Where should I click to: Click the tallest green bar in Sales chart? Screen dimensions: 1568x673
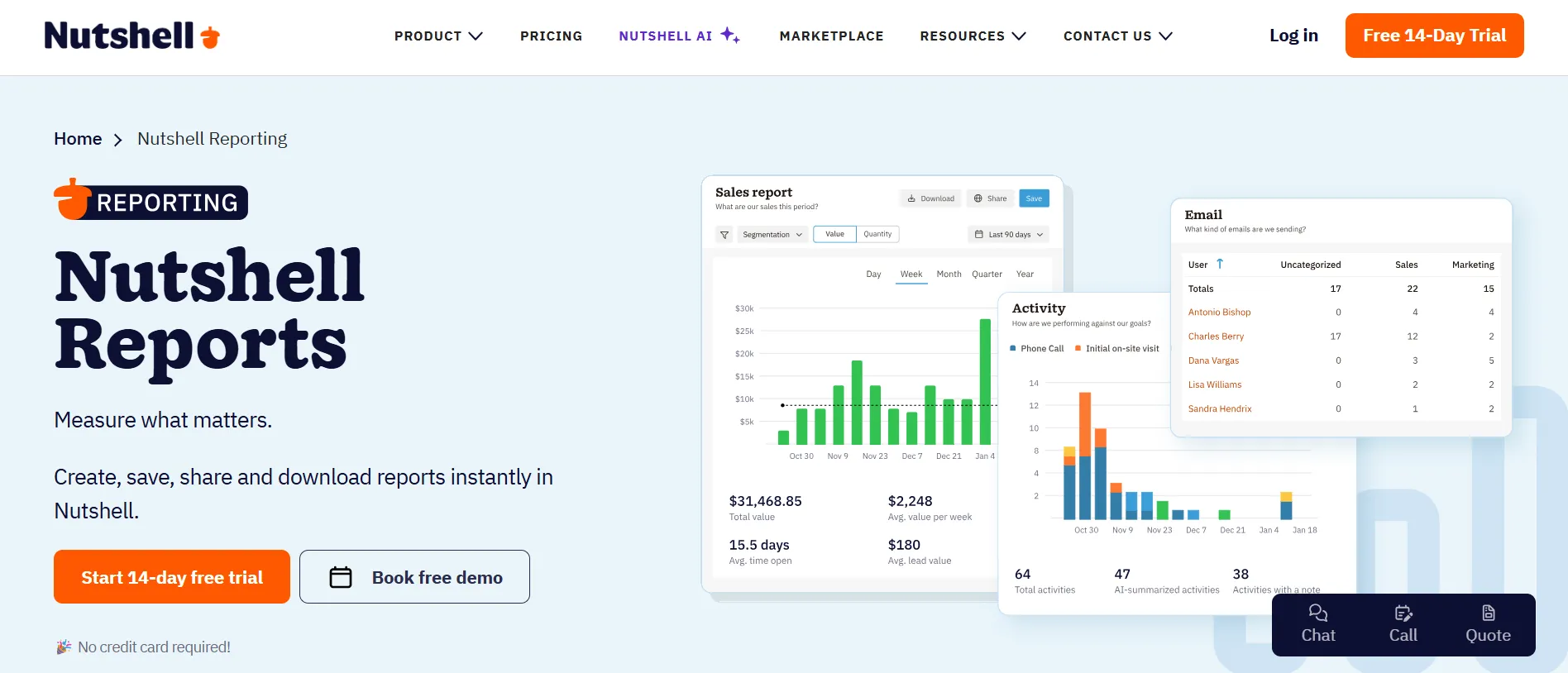(985, 382)
